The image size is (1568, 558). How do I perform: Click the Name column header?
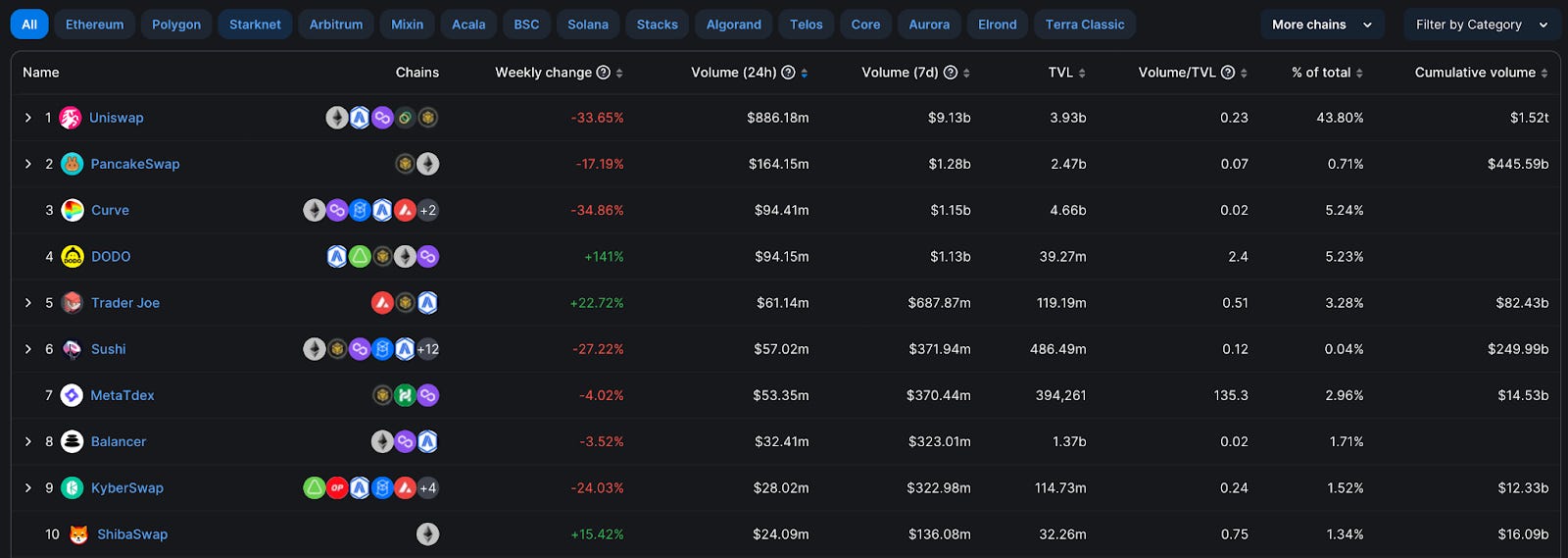point(41,73)
